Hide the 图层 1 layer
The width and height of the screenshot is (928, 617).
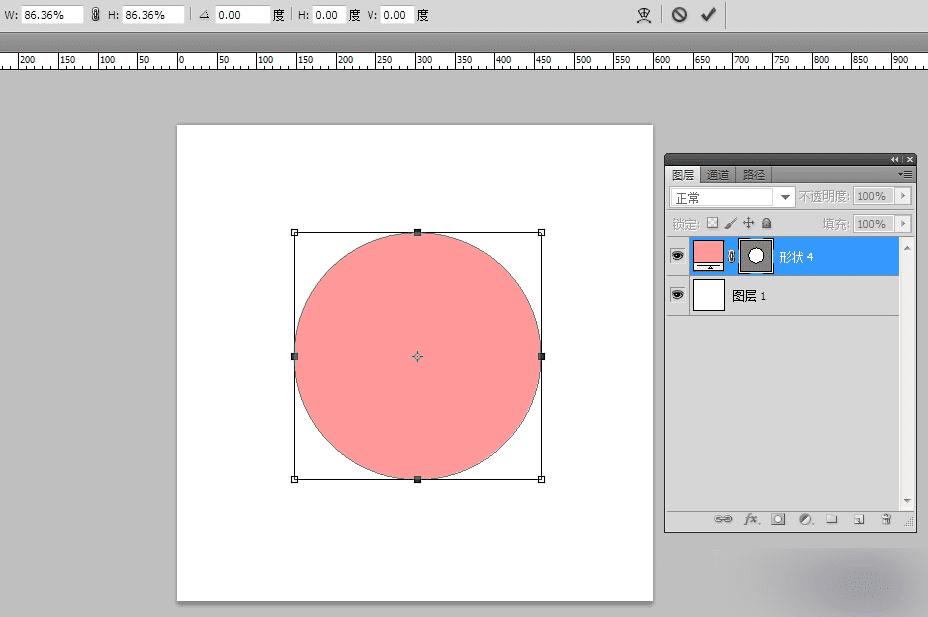[677, 295]
